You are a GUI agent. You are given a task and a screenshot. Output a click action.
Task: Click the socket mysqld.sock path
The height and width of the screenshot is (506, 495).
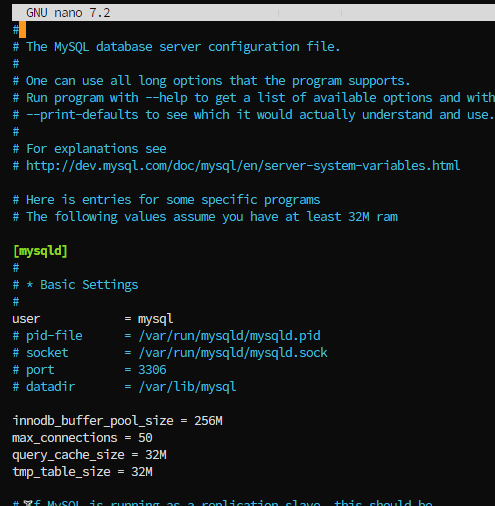pyautogui.click(x=233, y=353)
